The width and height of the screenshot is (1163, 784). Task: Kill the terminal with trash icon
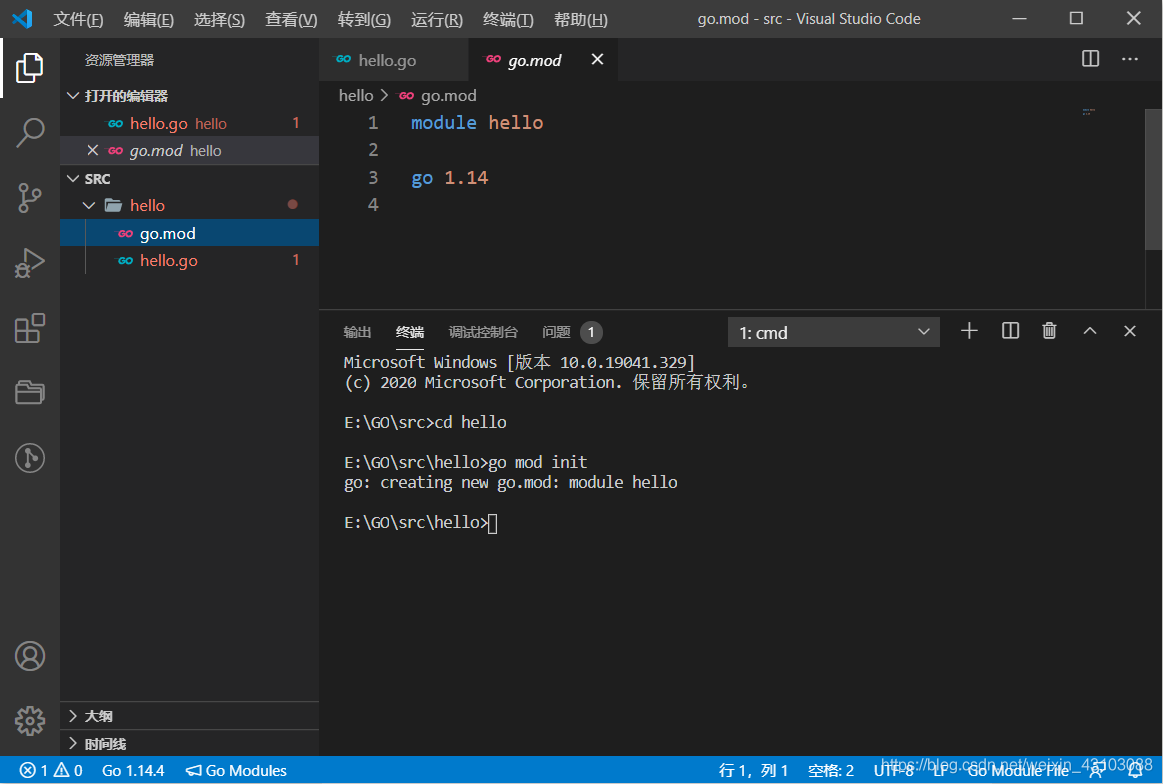coord(1049,331)
